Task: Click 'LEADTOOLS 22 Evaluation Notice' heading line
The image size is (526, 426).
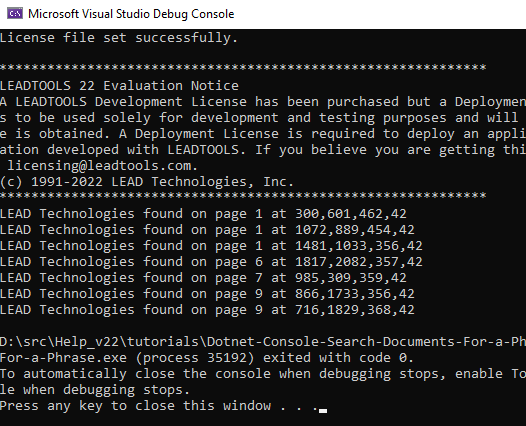Action: 119,86
